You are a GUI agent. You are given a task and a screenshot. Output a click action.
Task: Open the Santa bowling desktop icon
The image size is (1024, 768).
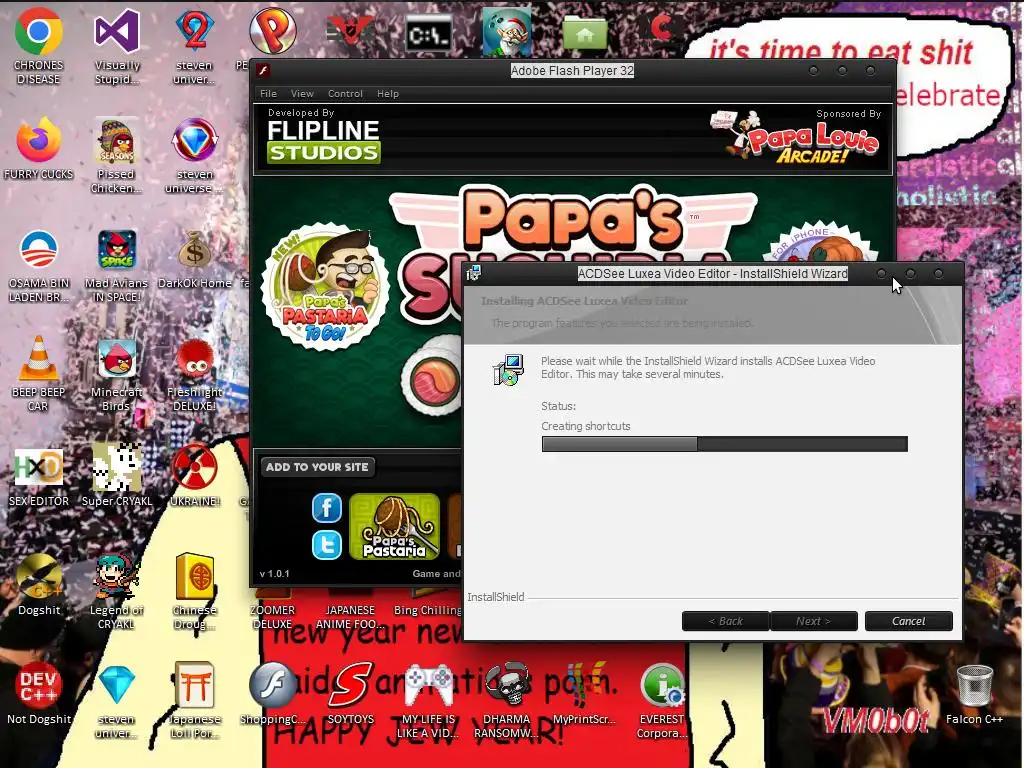click(x=507, y=31)
